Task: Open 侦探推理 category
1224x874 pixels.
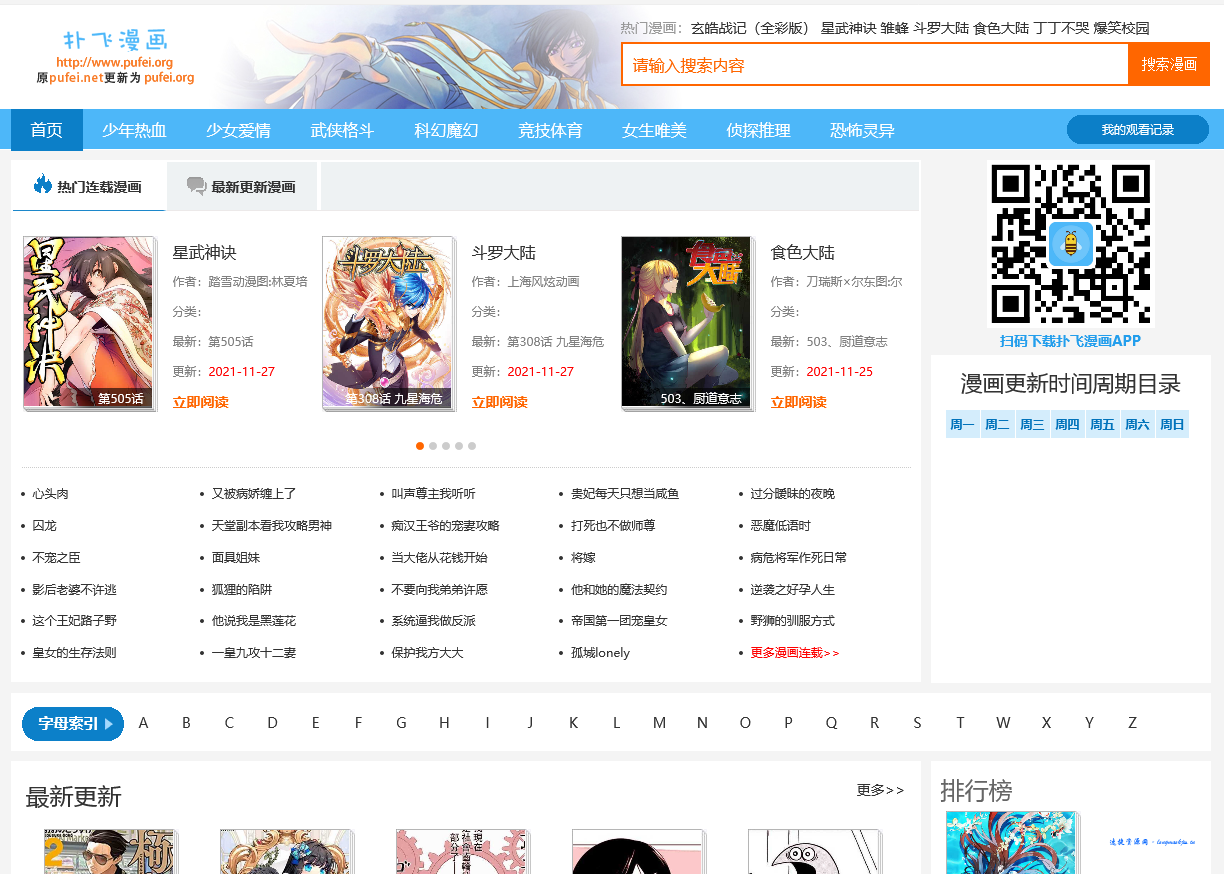Action: coord(758,130)
